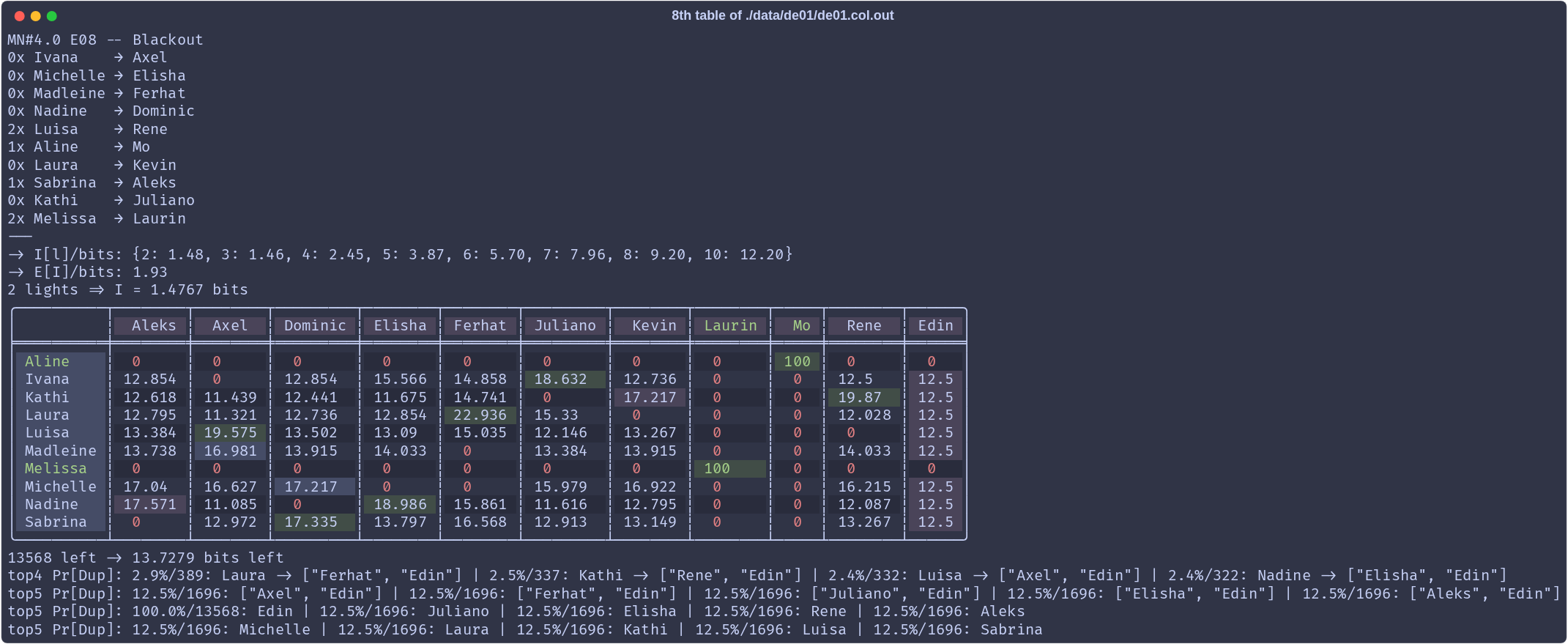Screen dimensions: 1568x644
Task: Click the '100' cell in Melissa's Laurin column
Action: pyautogui.click(x=730, y=468)
